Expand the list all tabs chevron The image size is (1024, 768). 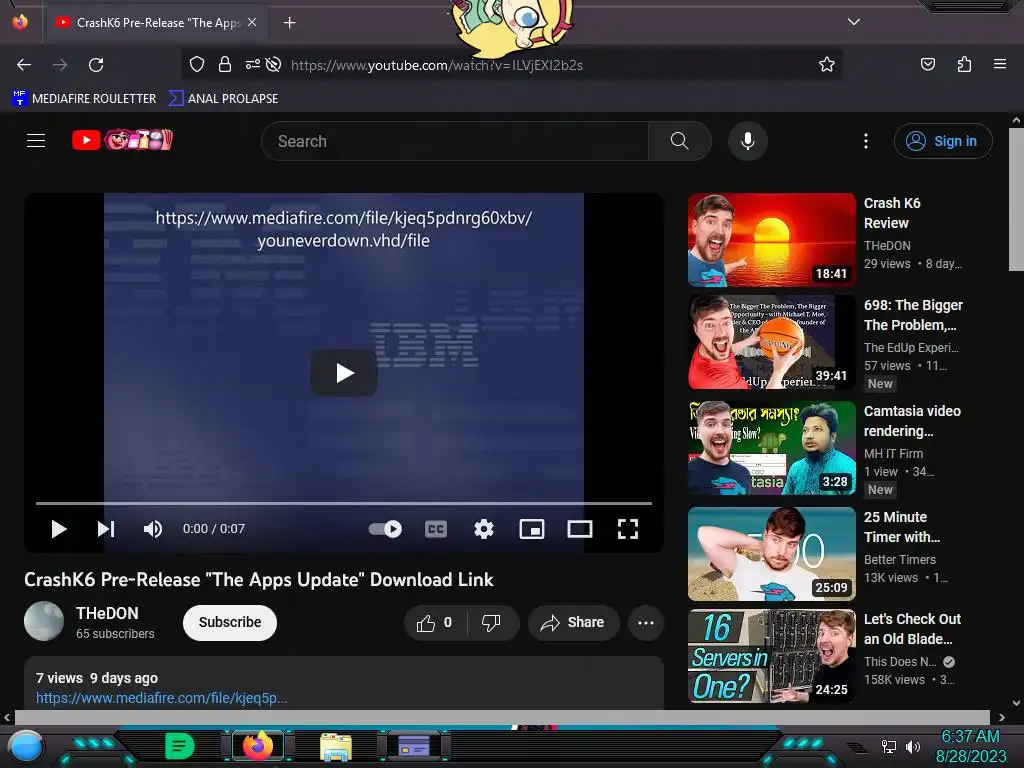[x=854, y=22]
